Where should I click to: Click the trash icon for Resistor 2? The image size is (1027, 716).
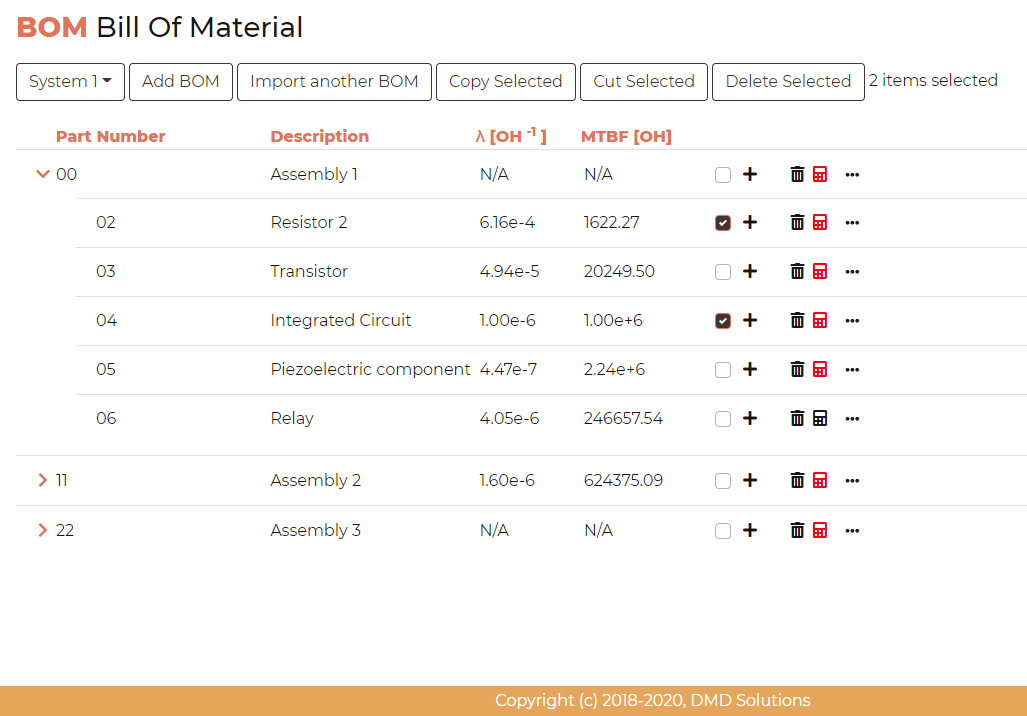pyautogui.click(x=797, y=223)
